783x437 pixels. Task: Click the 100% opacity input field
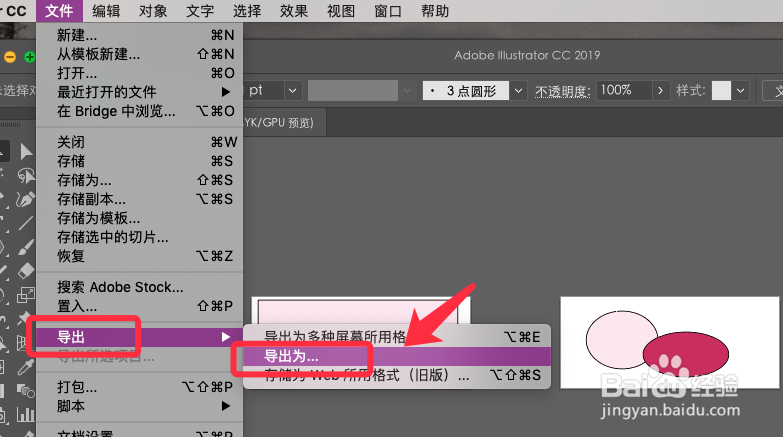(624, 91)
